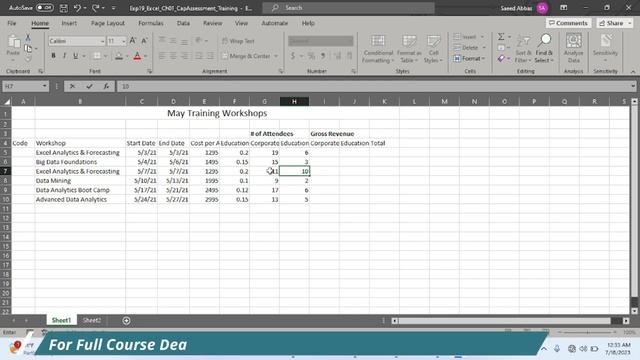Toggle bold formatting
Image resolution: width=640 pixels, height=360 pixels.
[x=53, y=56]
